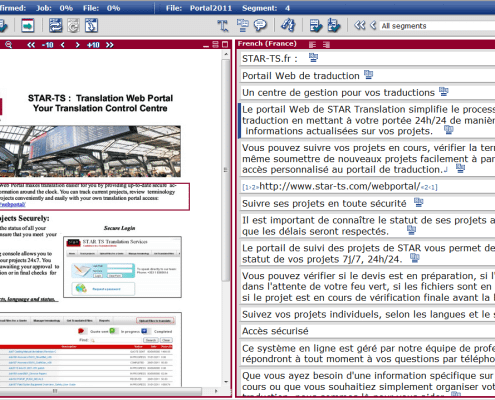Click the 'Portail Web de traduction' segment

coord(367,76)
